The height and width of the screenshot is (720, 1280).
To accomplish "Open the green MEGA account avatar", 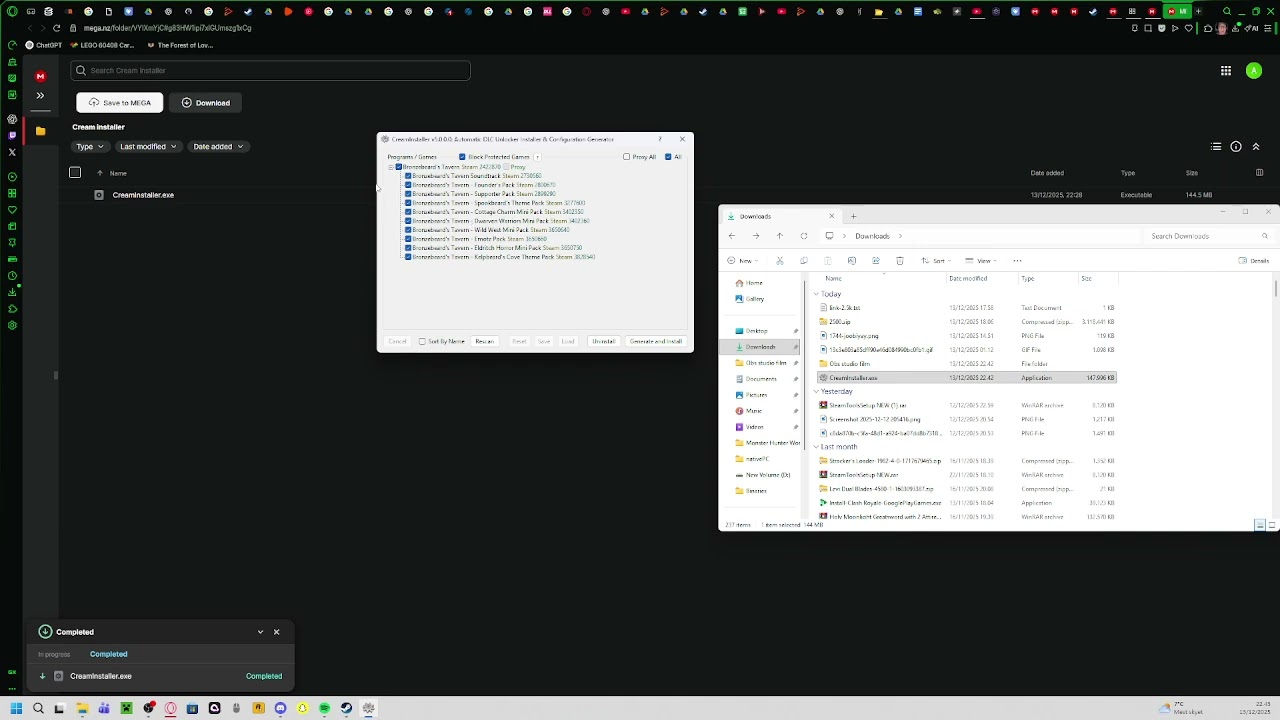I will pyautogui.click(x=1254, y=71).
